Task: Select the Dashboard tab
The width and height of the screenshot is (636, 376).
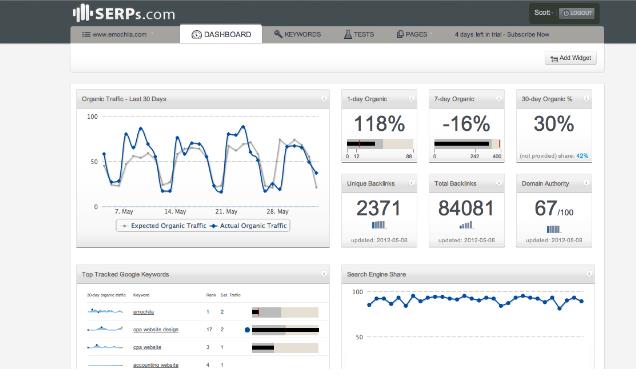Action: pyautogui.click(x=221, y=34)
